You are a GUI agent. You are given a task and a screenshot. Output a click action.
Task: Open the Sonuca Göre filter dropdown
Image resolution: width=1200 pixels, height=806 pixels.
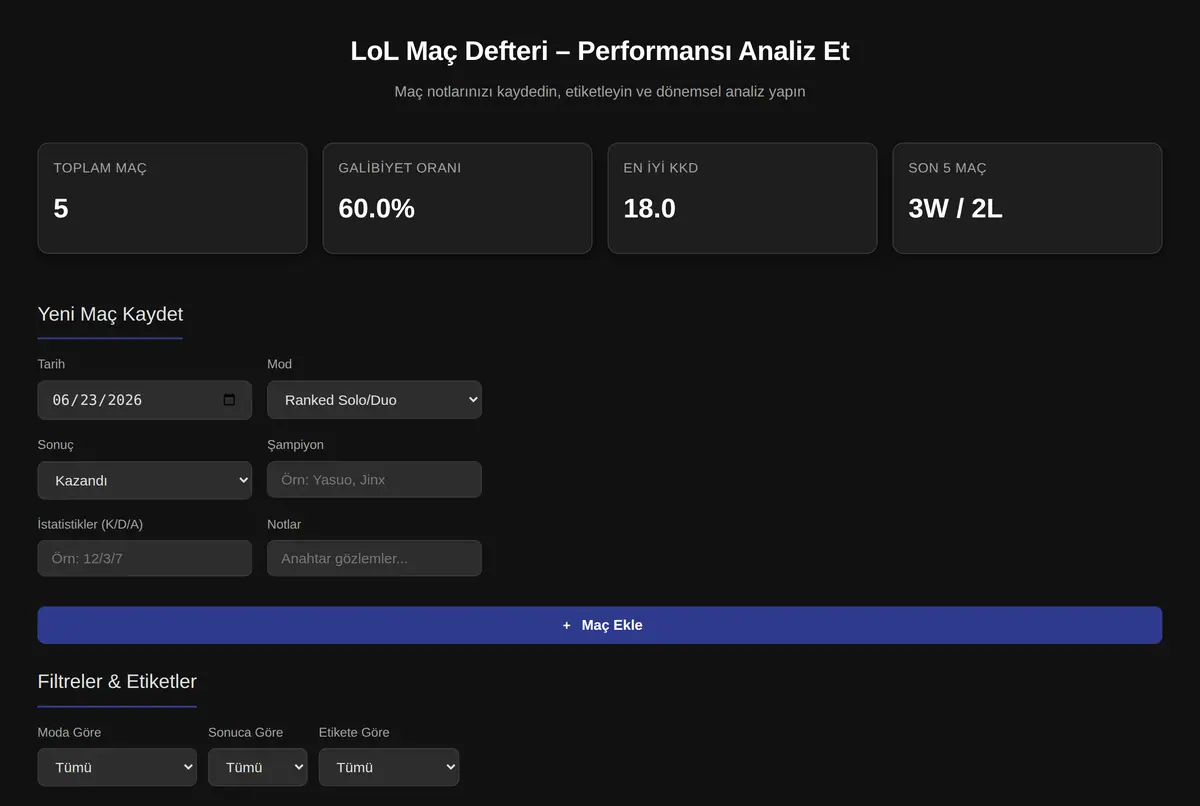[258, 767]
